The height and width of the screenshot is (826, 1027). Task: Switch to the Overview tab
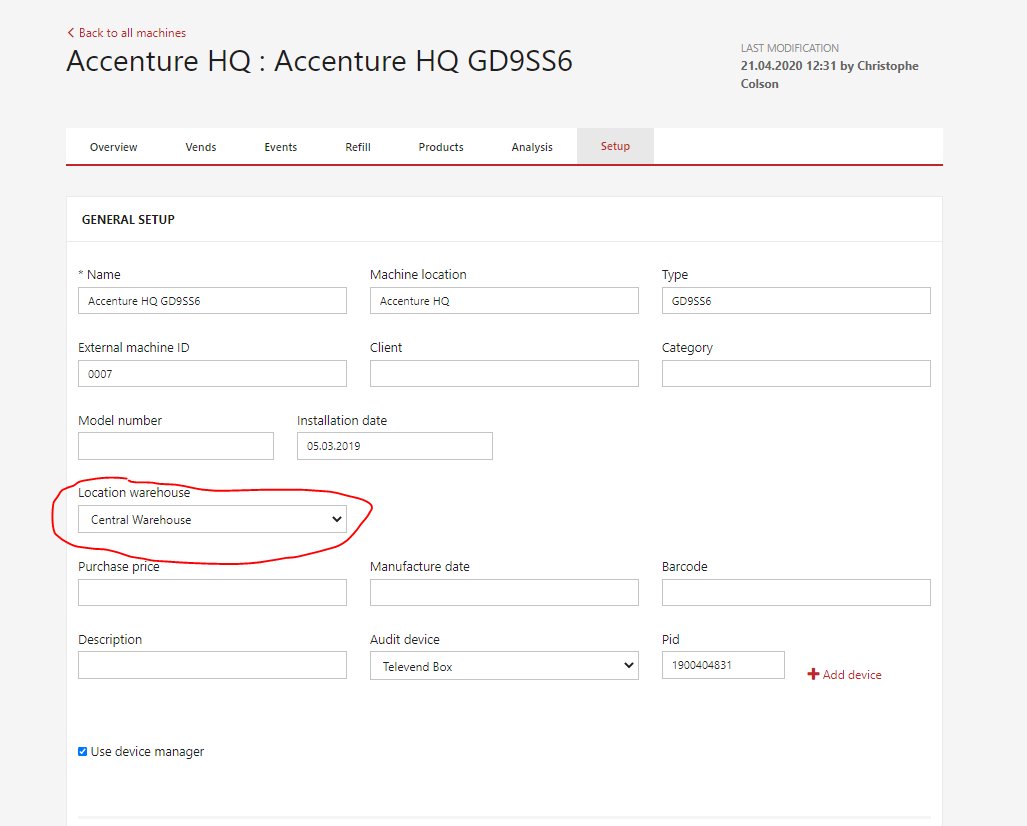(x=113, y=147)
